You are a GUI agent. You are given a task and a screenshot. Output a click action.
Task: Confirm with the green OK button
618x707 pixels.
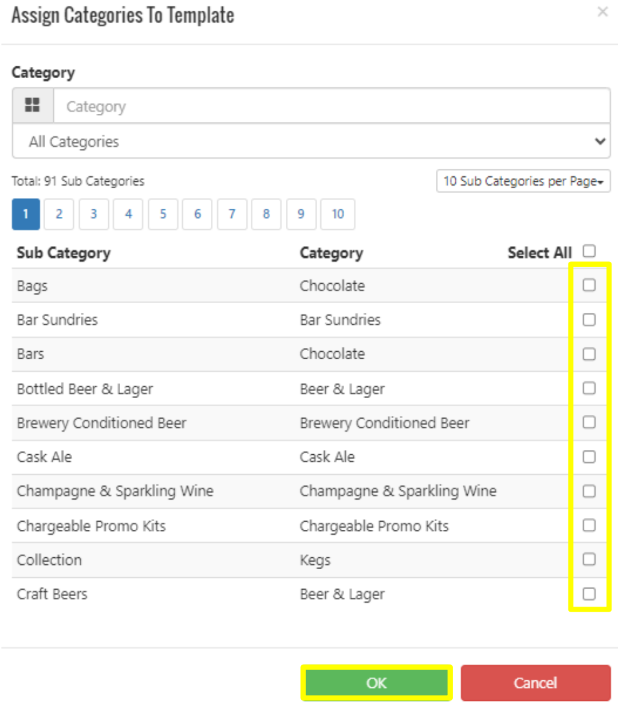click(x=376, y=683)
